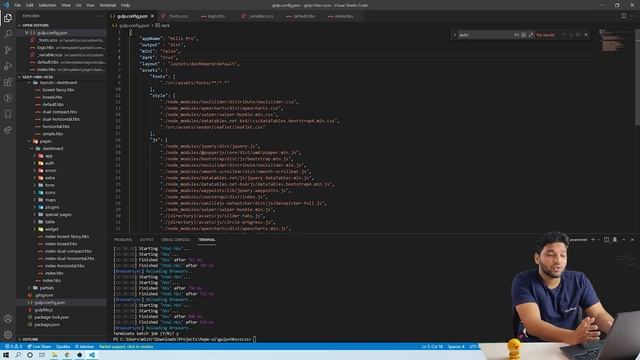Screen dimensions: 640x360
Task: Open editor More Actions ellipsis
Action: click(633, 16)
